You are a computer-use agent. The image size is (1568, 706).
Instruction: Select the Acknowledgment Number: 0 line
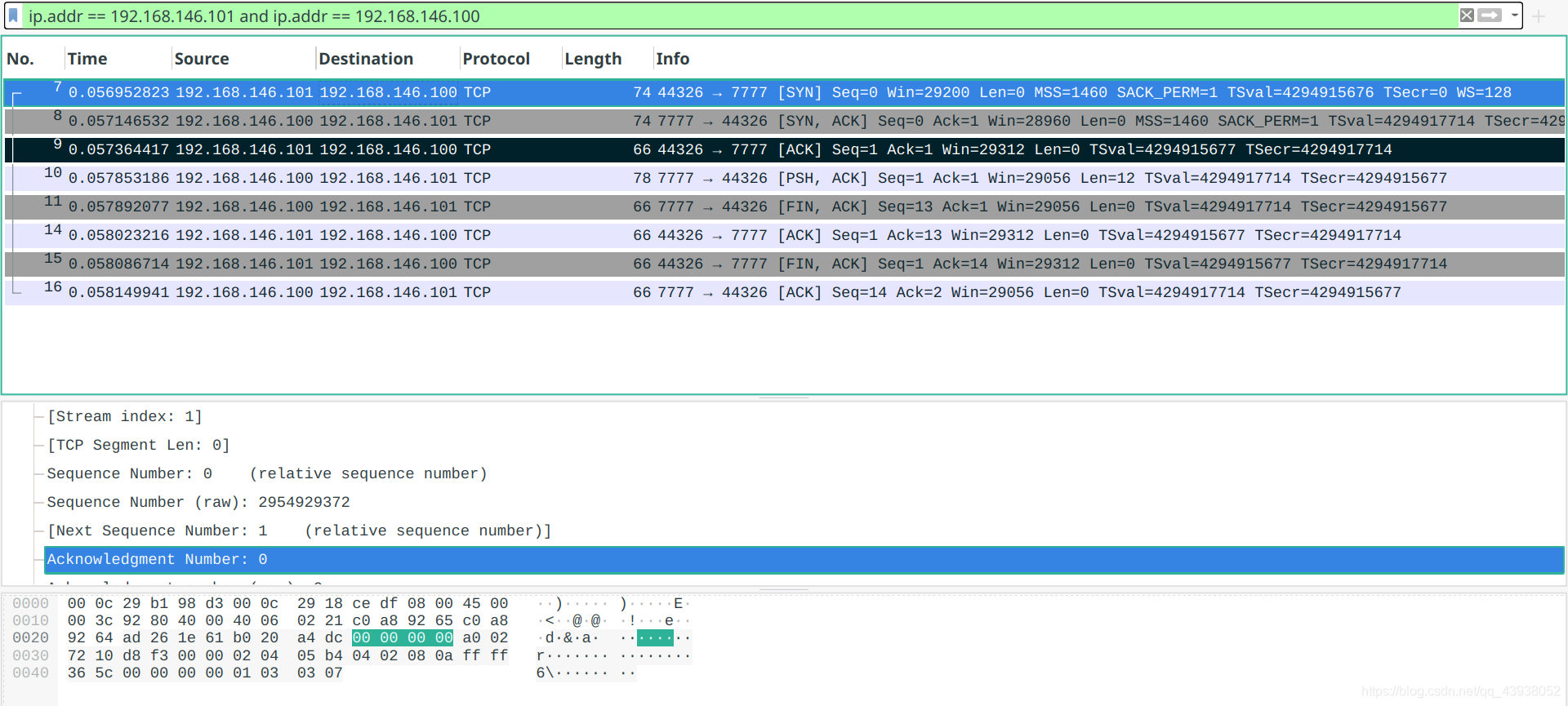point(804,559)
